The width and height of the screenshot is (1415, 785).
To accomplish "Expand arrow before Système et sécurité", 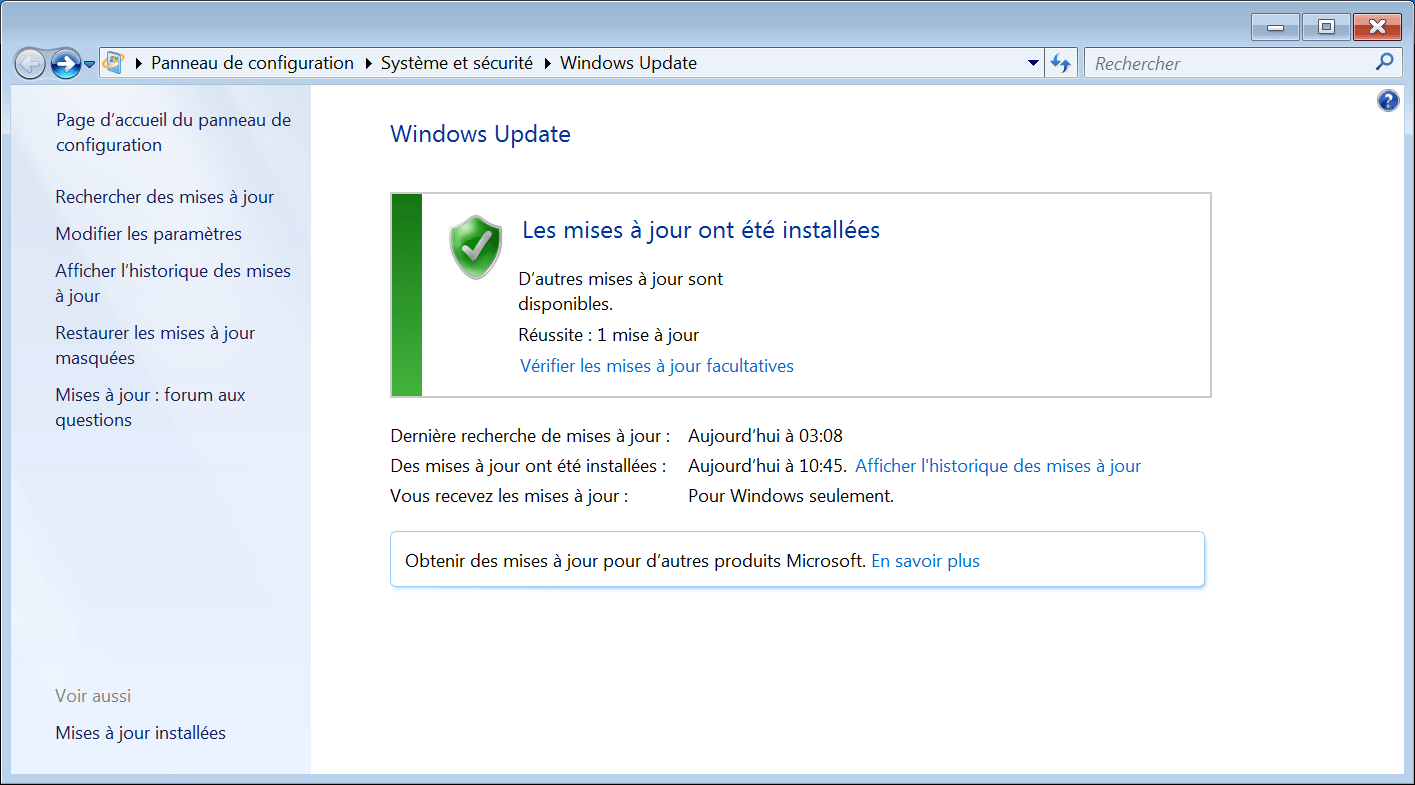I will (368, 63).
